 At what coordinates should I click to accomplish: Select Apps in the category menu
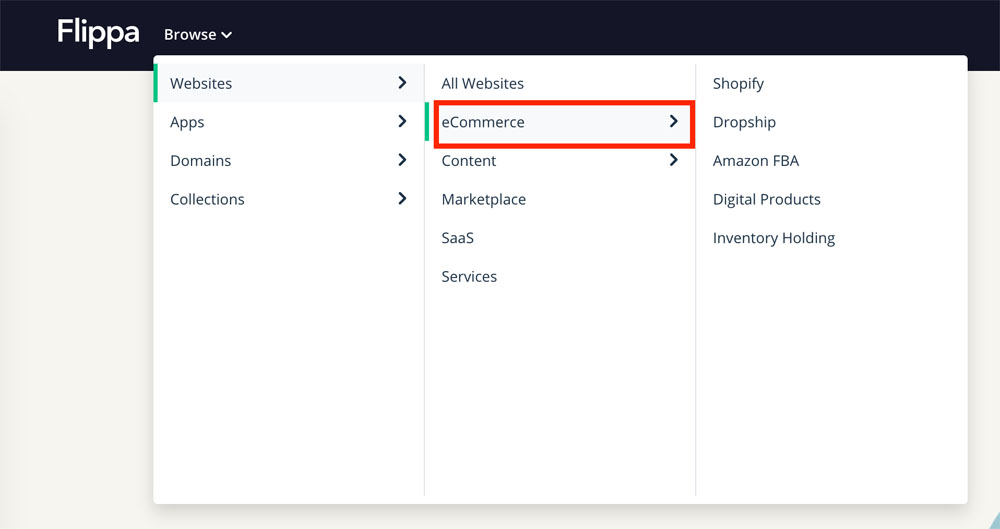tap(289, 121)
